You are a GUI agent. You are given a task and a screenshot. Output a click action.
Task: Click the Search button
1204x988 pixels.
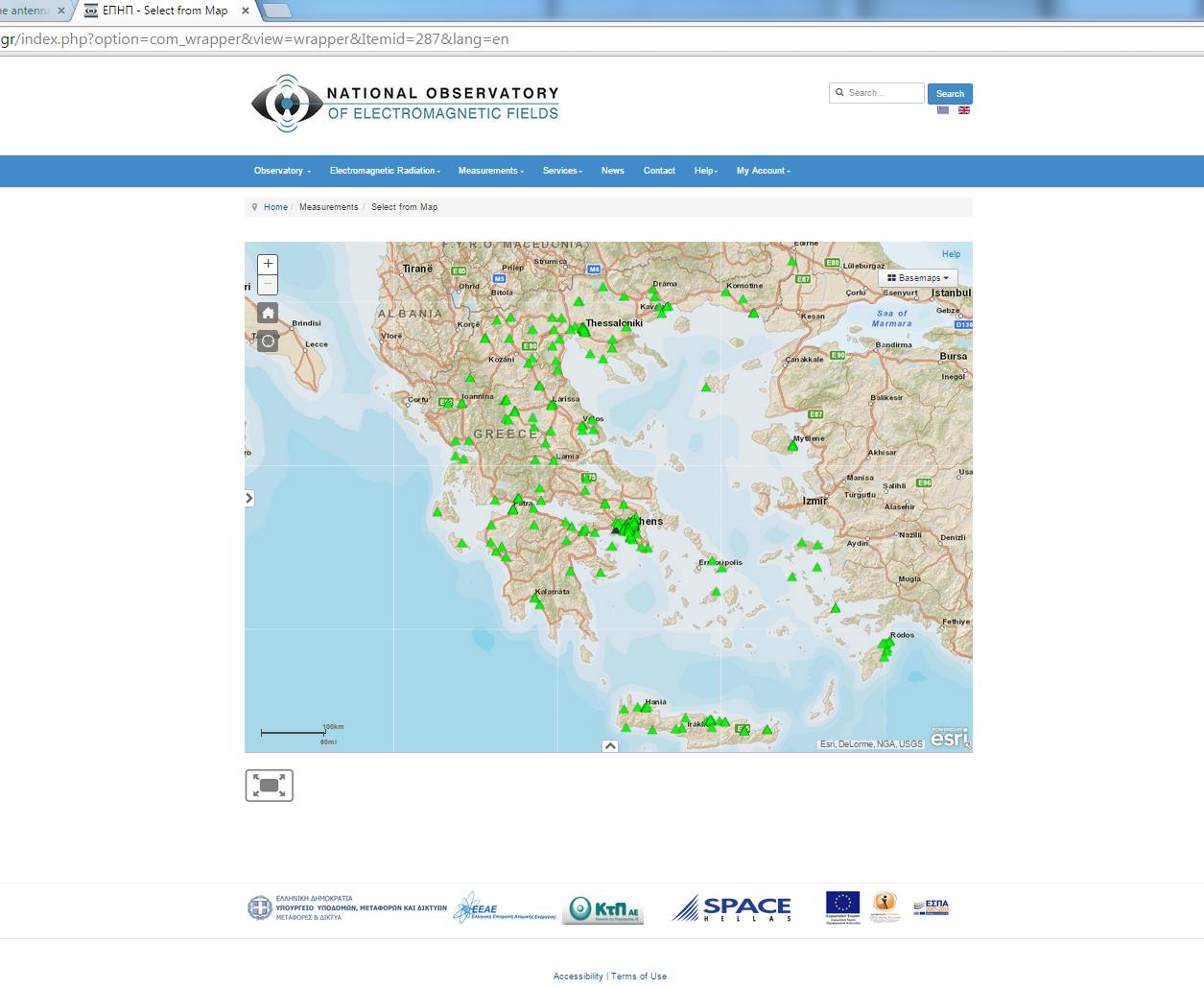point(950,93)
